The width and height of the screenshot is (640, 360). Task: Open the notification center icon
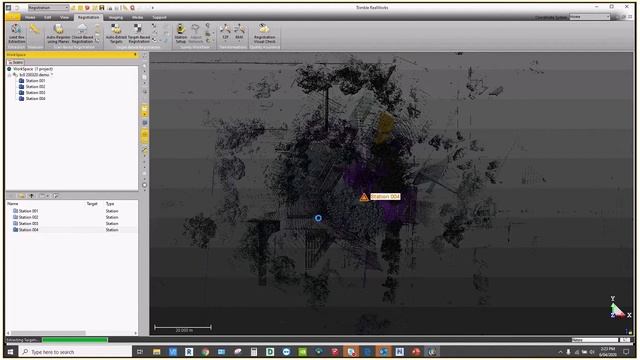[x=626, y=352]
